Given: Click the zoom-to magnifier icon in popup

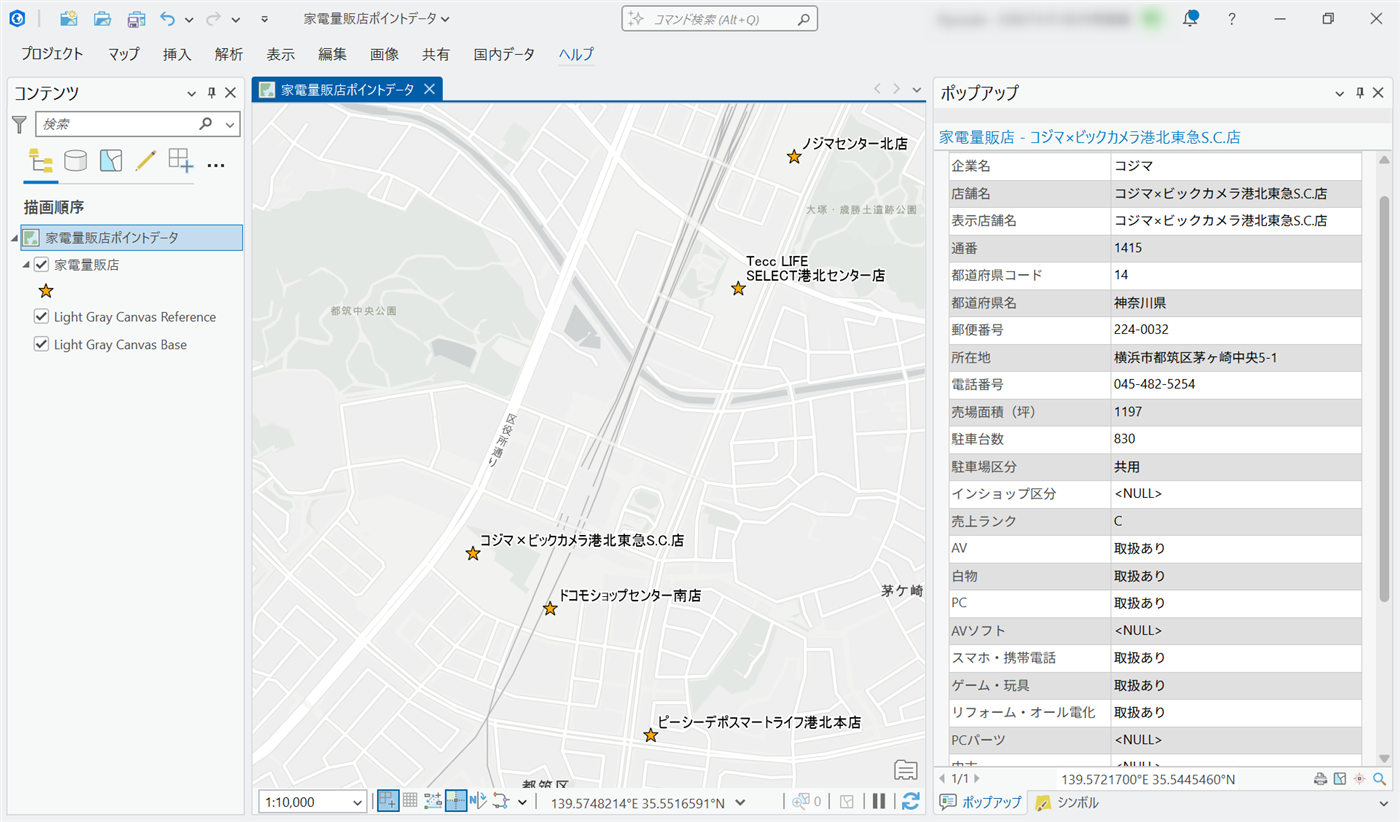Looking at the screenshot, I should pos(1380,779).
